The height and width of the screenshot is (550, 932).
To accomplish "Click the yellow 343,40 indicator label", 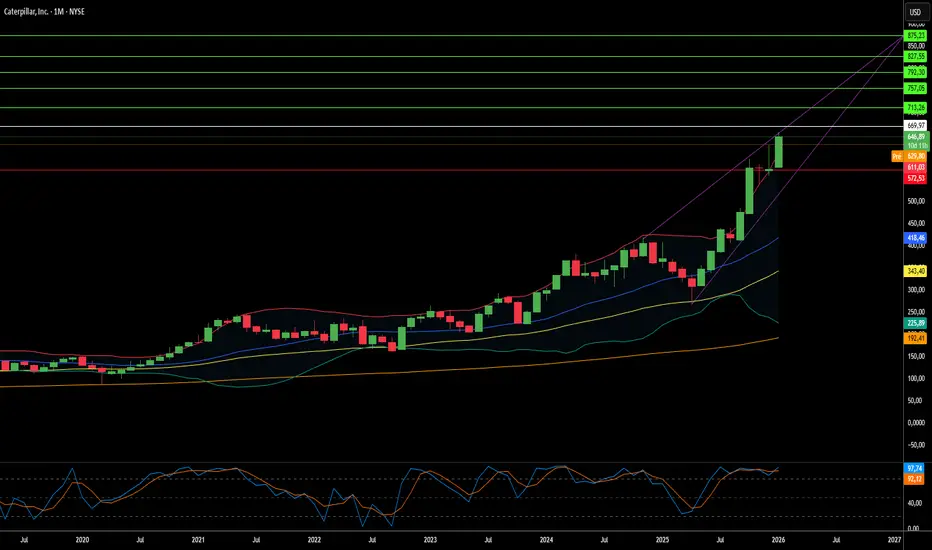I will (915, 271).
